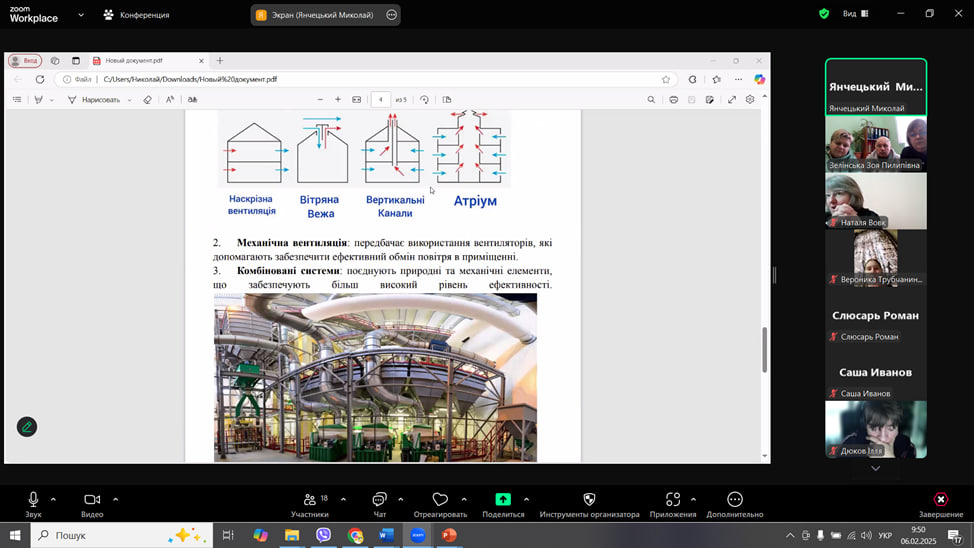Viewport: 974px width, 548px height.
Task: Toggle camera with the Видео button
Action: 92,500
